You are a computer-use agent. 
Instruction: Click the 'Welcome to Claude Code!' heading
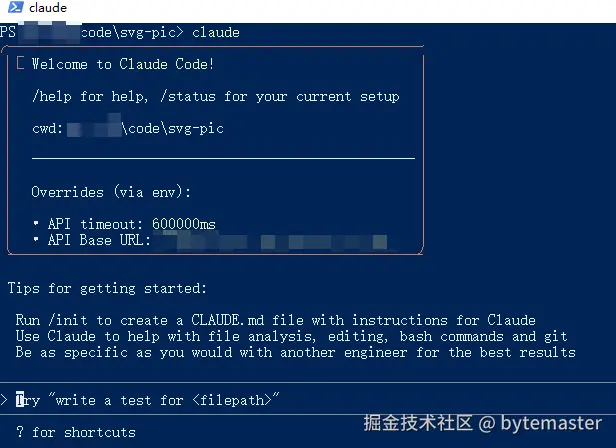pyautogui.click(x=123, y=64)
